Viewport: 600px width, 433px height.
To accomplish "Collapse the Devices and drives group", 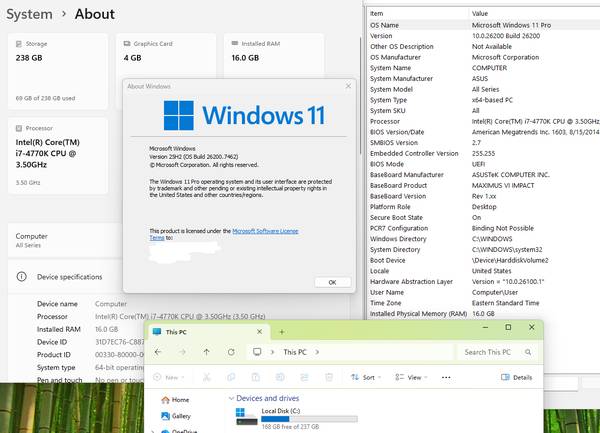I will click(228, 399).
